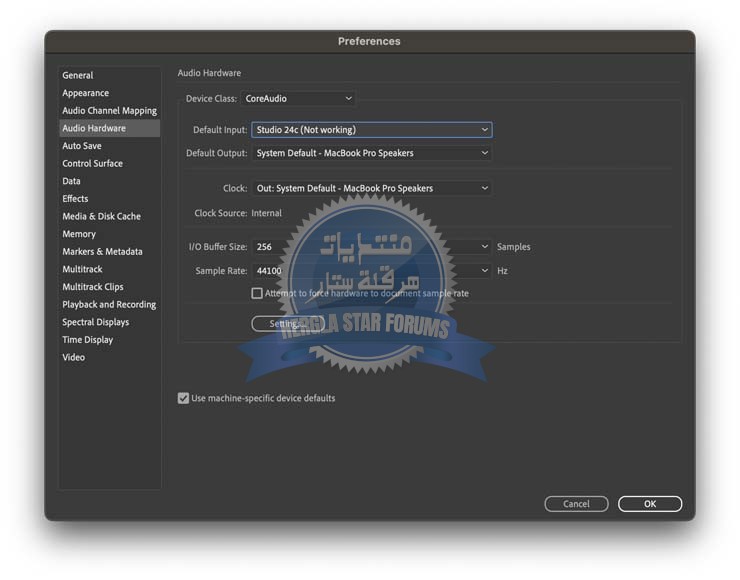Open the Default Output dropdown
Screen dimensions: 740x580
click(x=371, y=153)
